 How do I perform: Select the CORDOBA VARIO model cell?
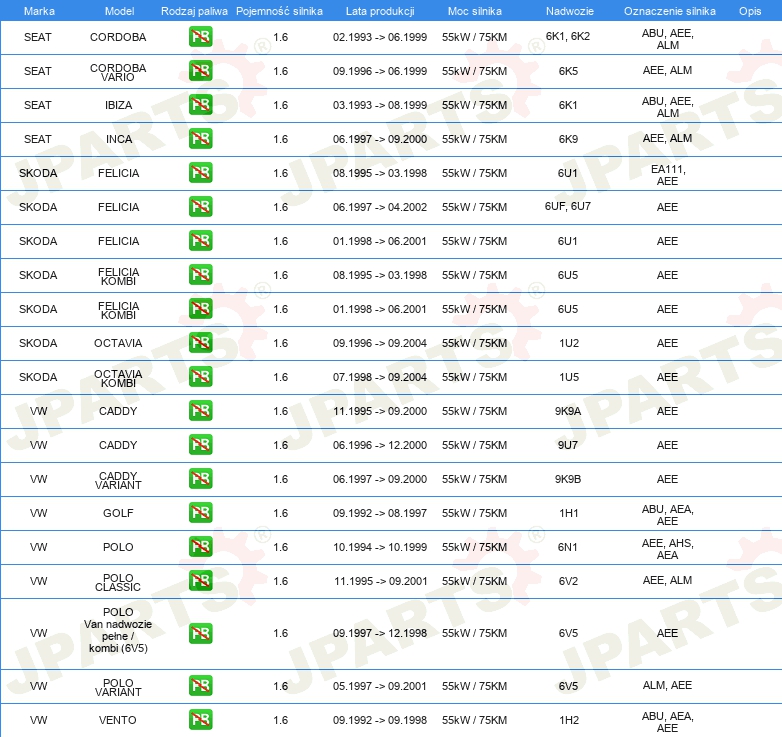(118, 72)
